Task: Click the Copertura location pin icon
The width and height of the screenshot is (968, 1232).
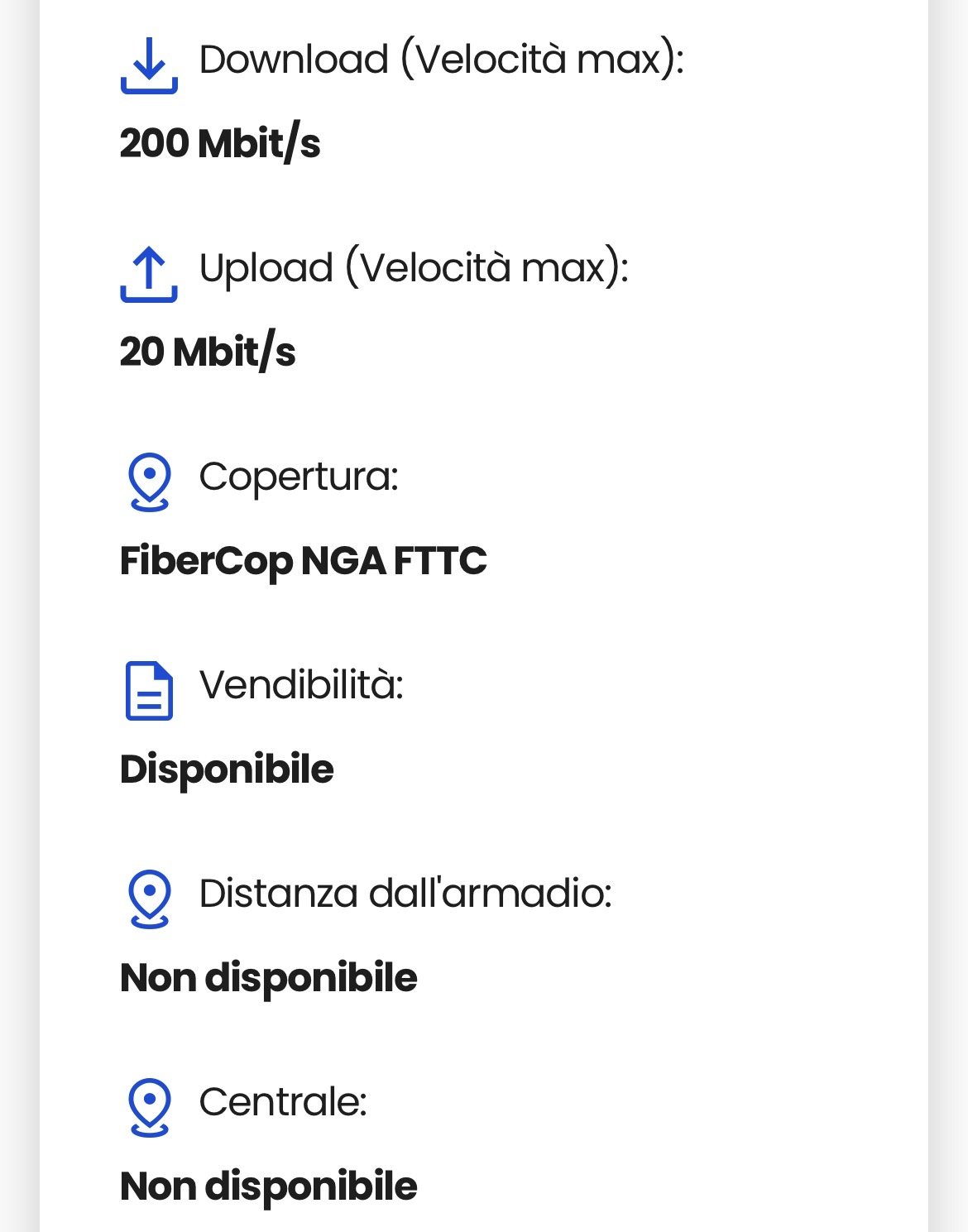Action: 149,482
